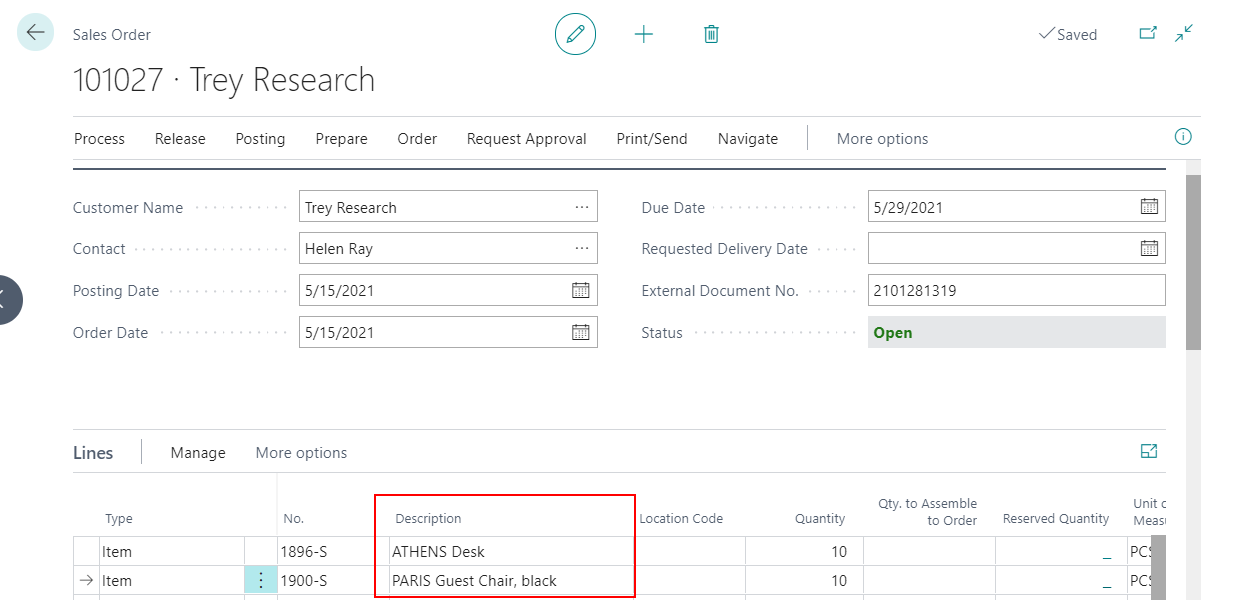Delete the order using trash icon
Viewport: 1240px width, 600px height.
pyautogui.click(x=710, y=33)
